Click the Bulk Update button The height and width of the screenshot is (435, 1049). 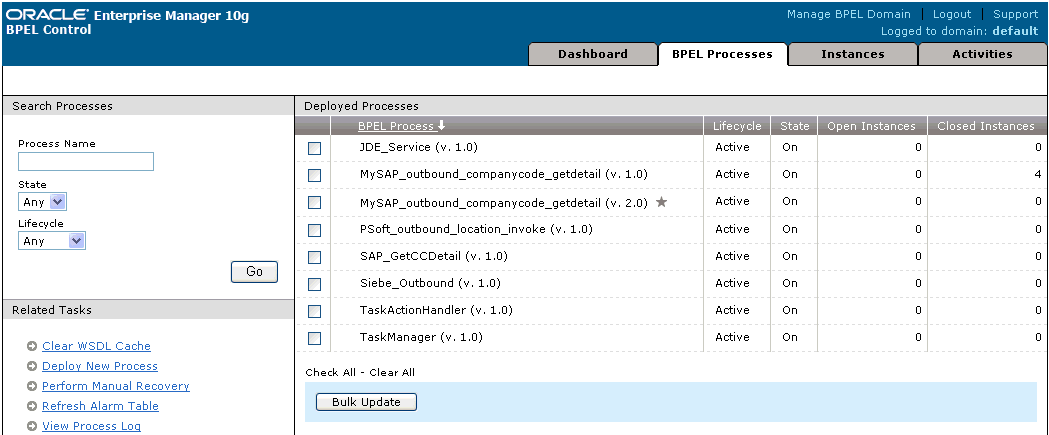(367, 402)
